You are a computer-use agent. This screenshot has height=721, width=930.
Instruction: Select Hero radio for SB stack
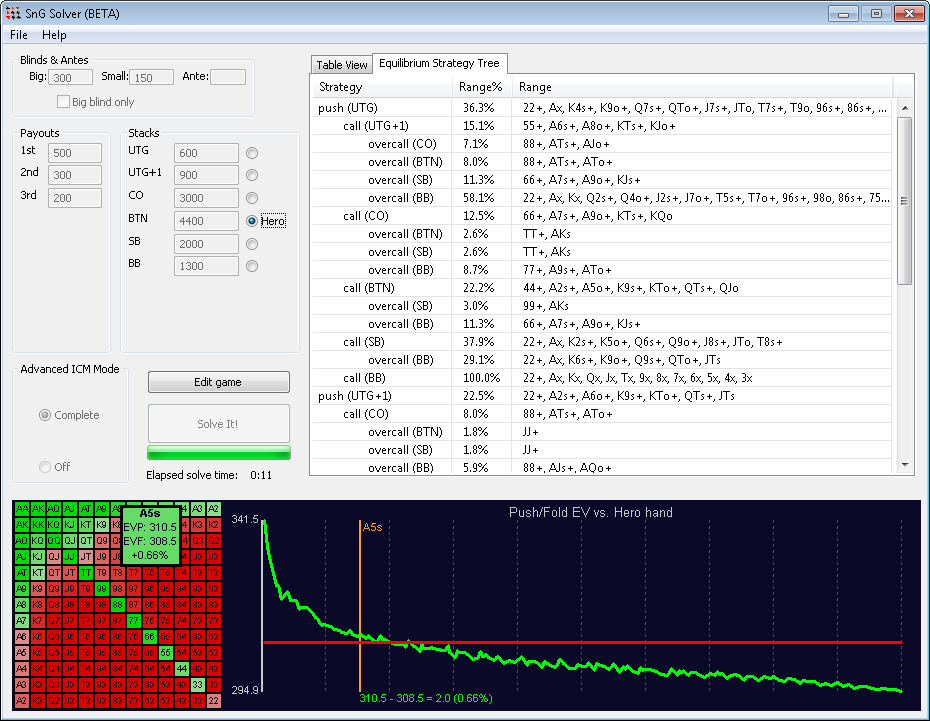[x=252, y=244]
